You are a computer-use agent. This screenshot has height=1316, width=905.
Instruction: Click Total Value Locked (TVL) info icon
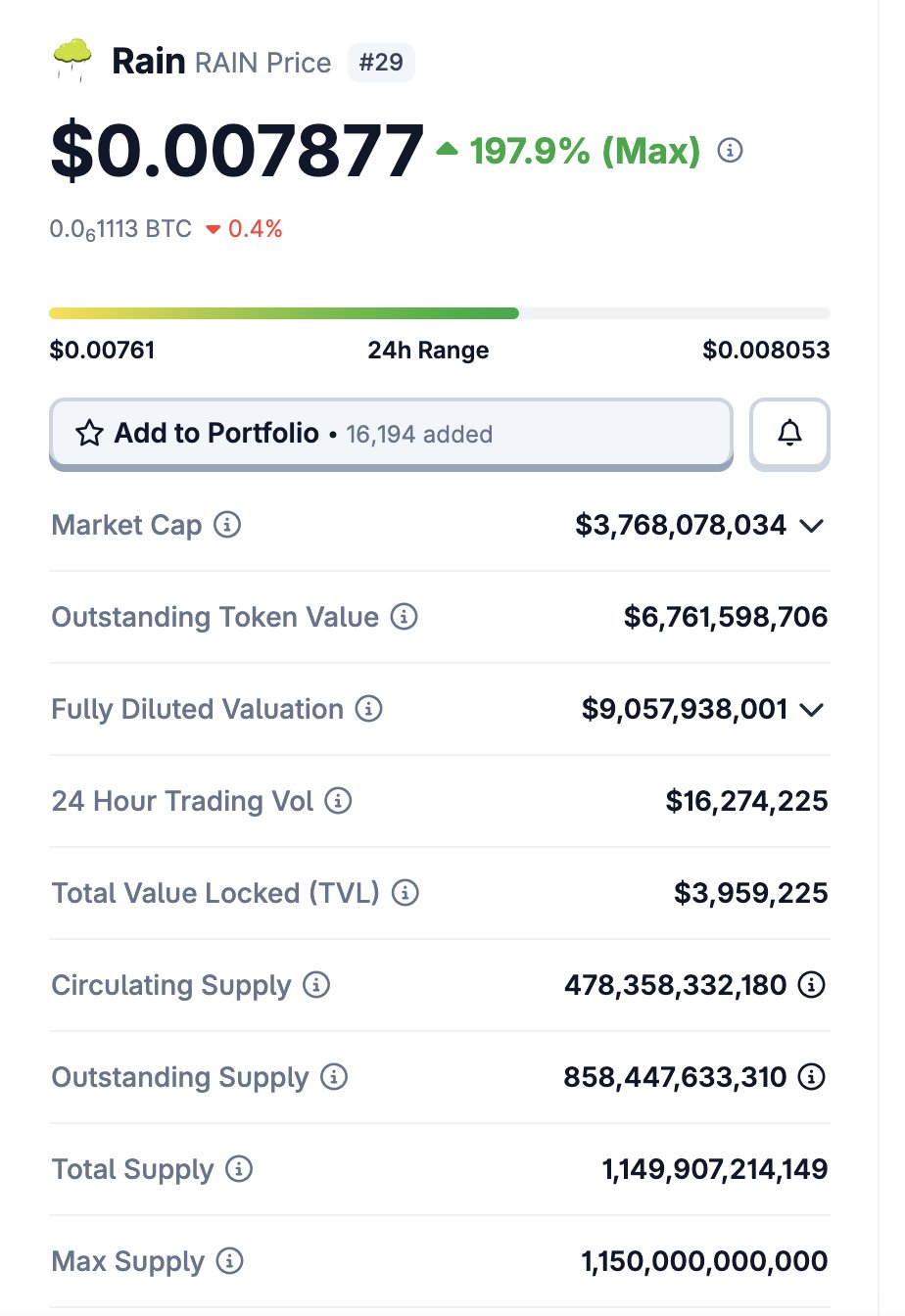pos(405,893)
